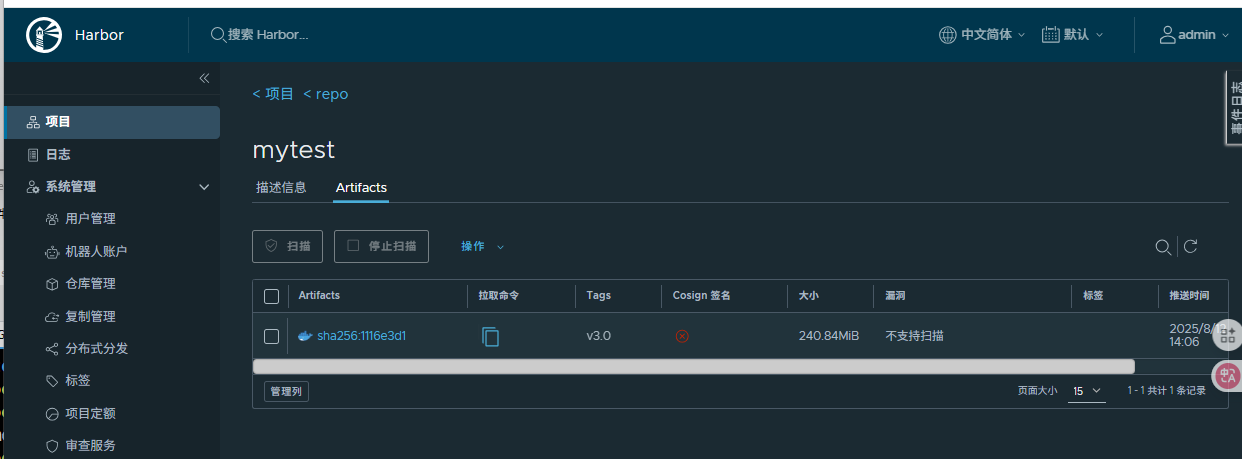Click the calendar theme icon
This screenshot has height=459, width=1242.
click(1050, 35)
